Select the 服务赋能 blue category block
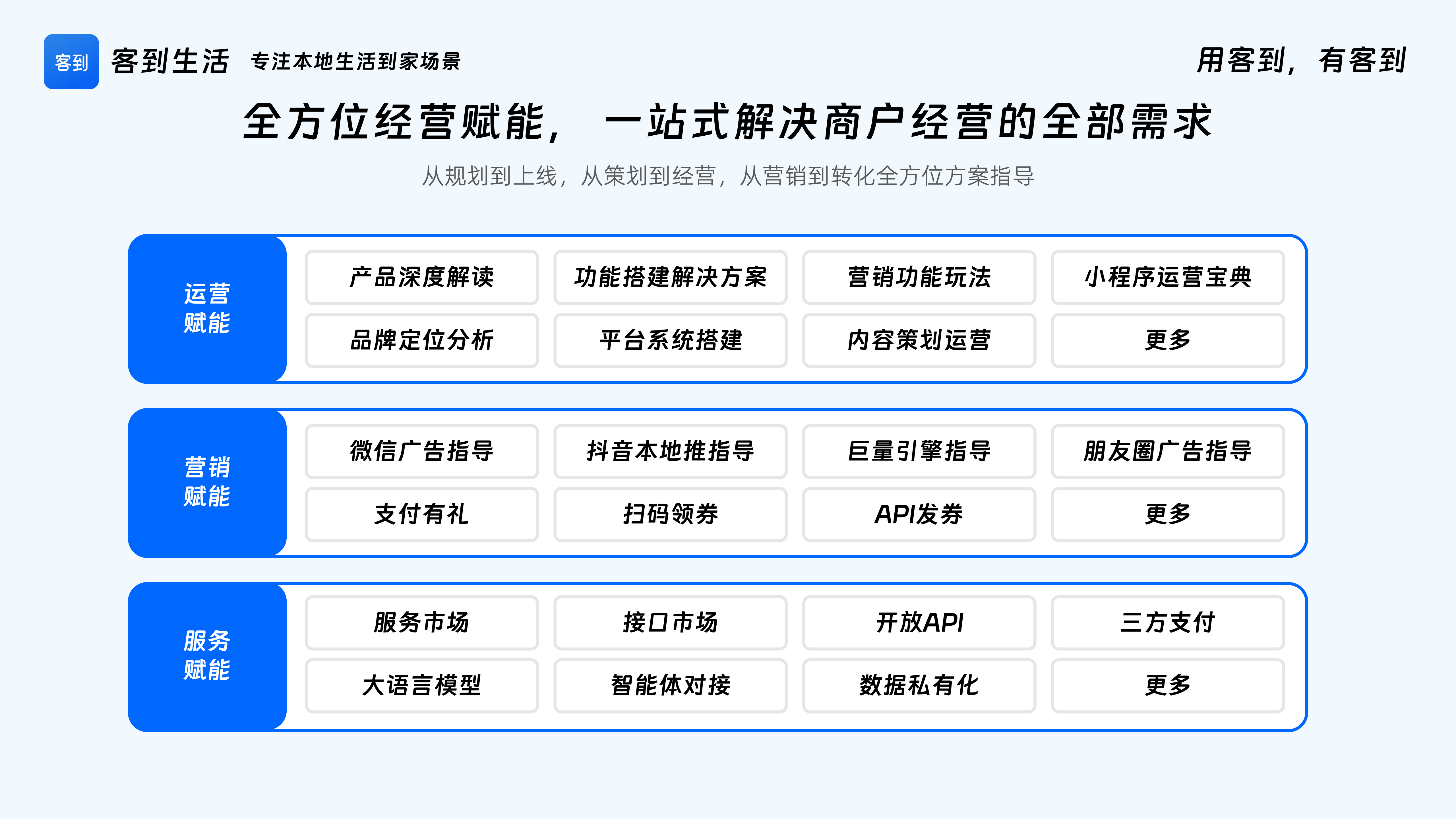The height and width of the screenshot is (819, 1456). (207, 656)
